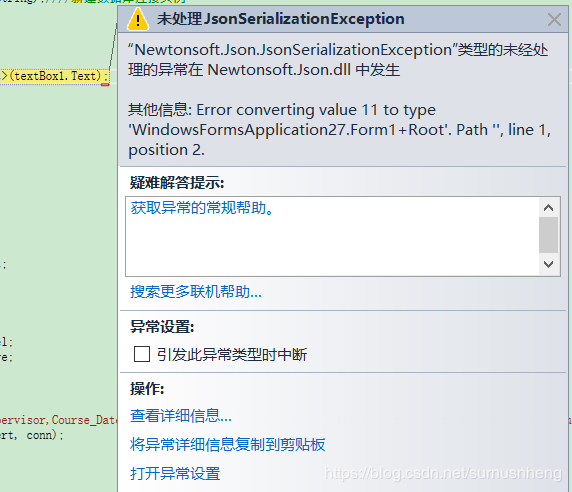Click the troubleshooting tips scroll up arrow
Screen dimensions: 572x492
pos(548,208)
